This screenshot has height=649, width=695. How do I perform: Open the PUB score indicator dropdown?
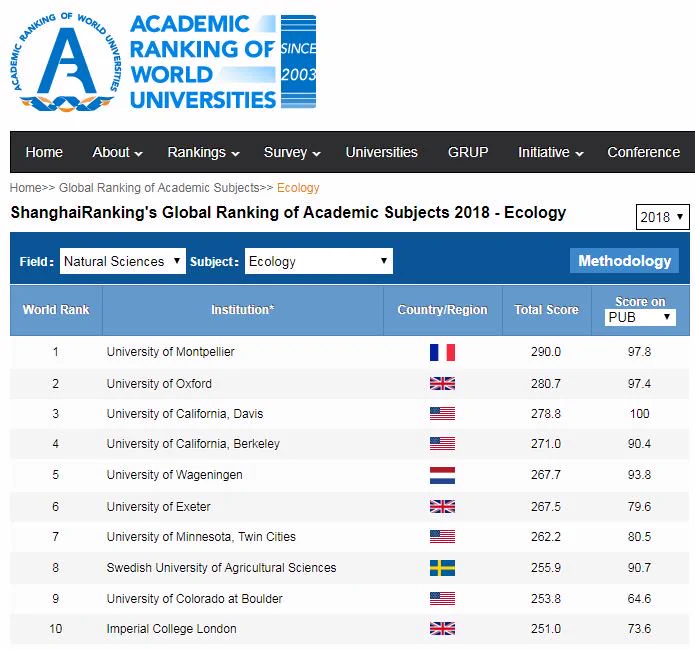(640, 317)
